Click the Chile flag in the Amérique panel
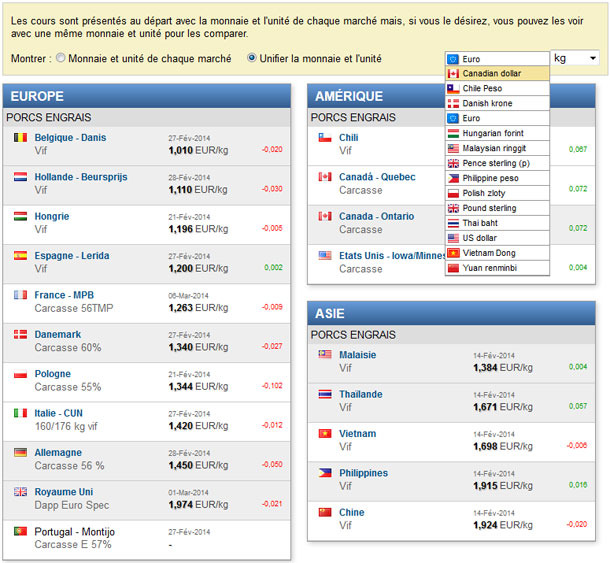This screenshot has width=610, height=563. 324,137
